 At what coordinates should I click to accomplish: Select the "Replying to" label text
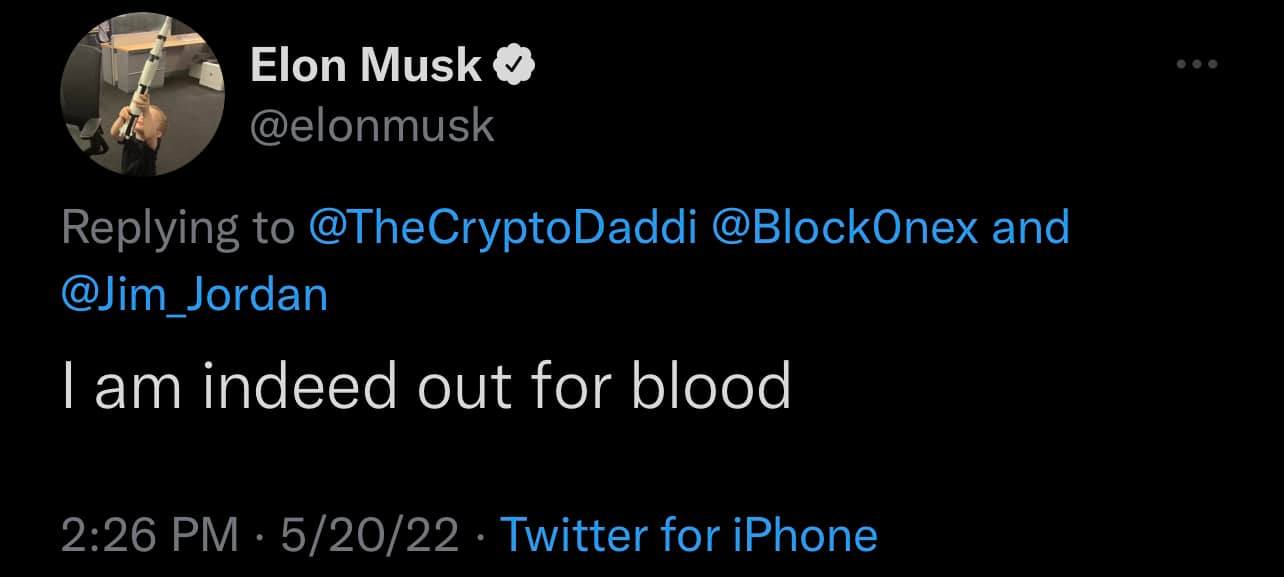178,228
